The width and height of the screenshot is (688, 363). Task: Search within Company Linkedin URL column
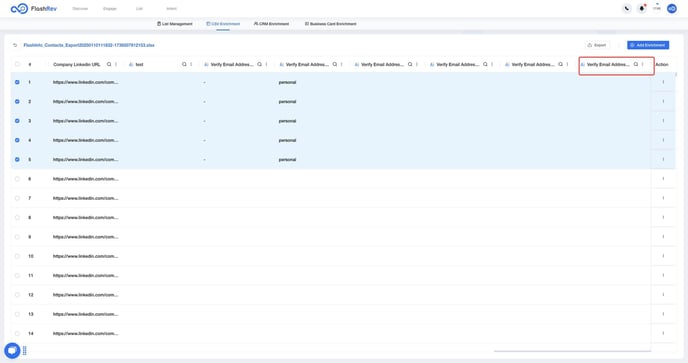(109, 65)
